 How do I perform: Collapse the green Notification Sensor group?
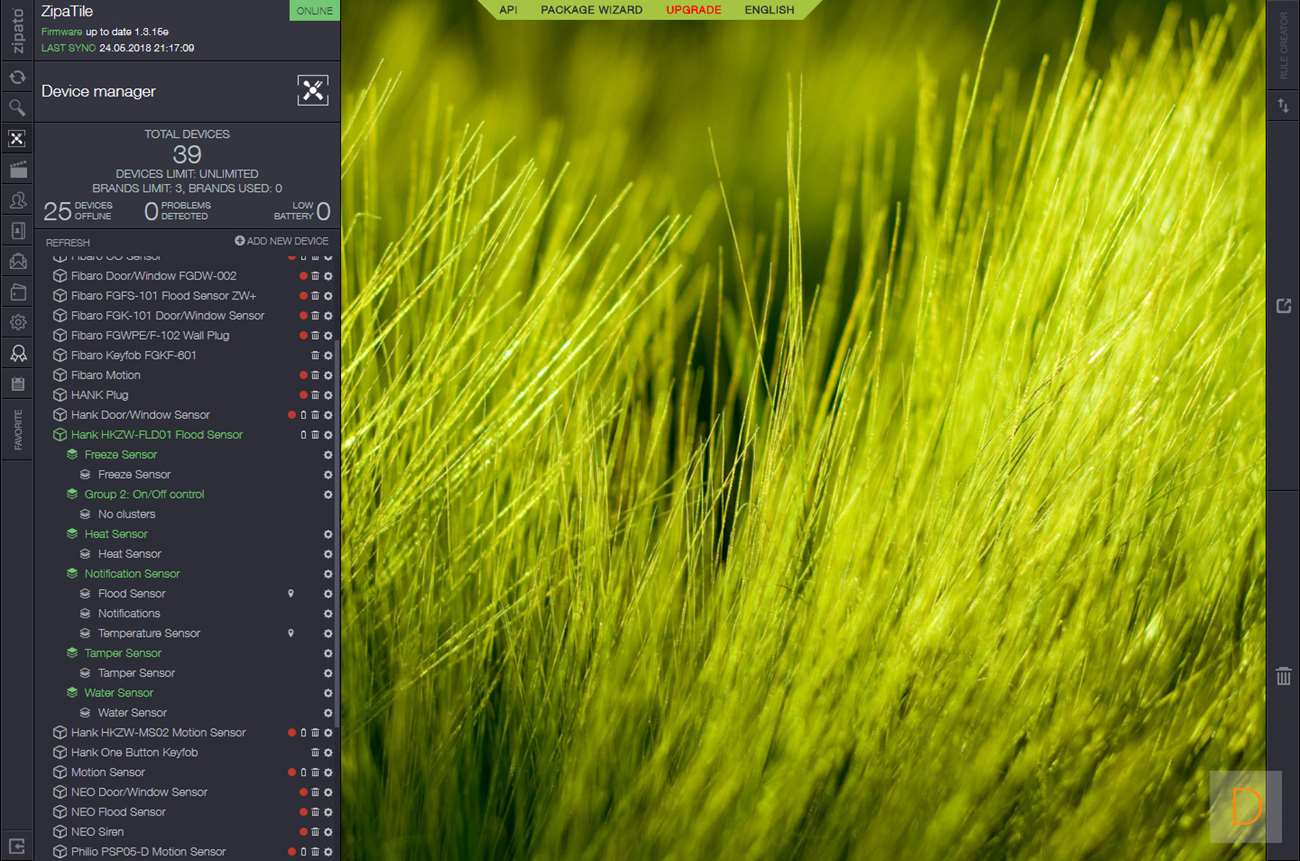(72, 574)
